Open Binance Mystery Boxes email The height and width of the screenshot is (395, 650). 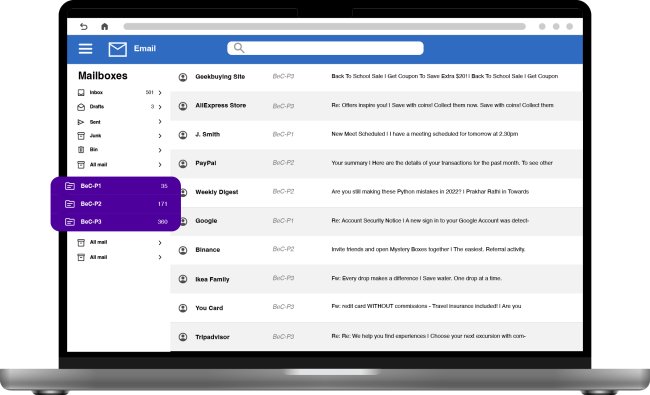pos(428,249)
